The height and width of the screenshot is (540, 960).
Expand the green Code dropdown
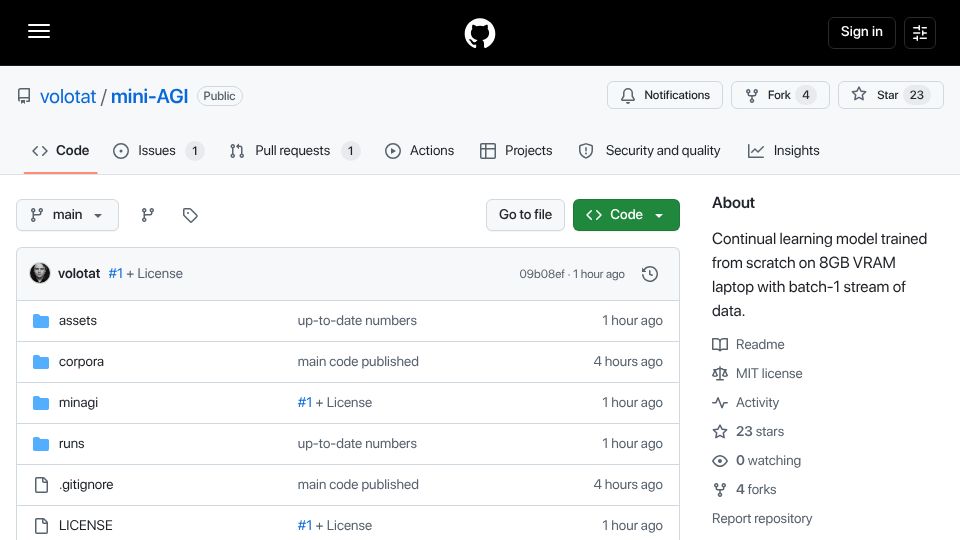point(626,215)
